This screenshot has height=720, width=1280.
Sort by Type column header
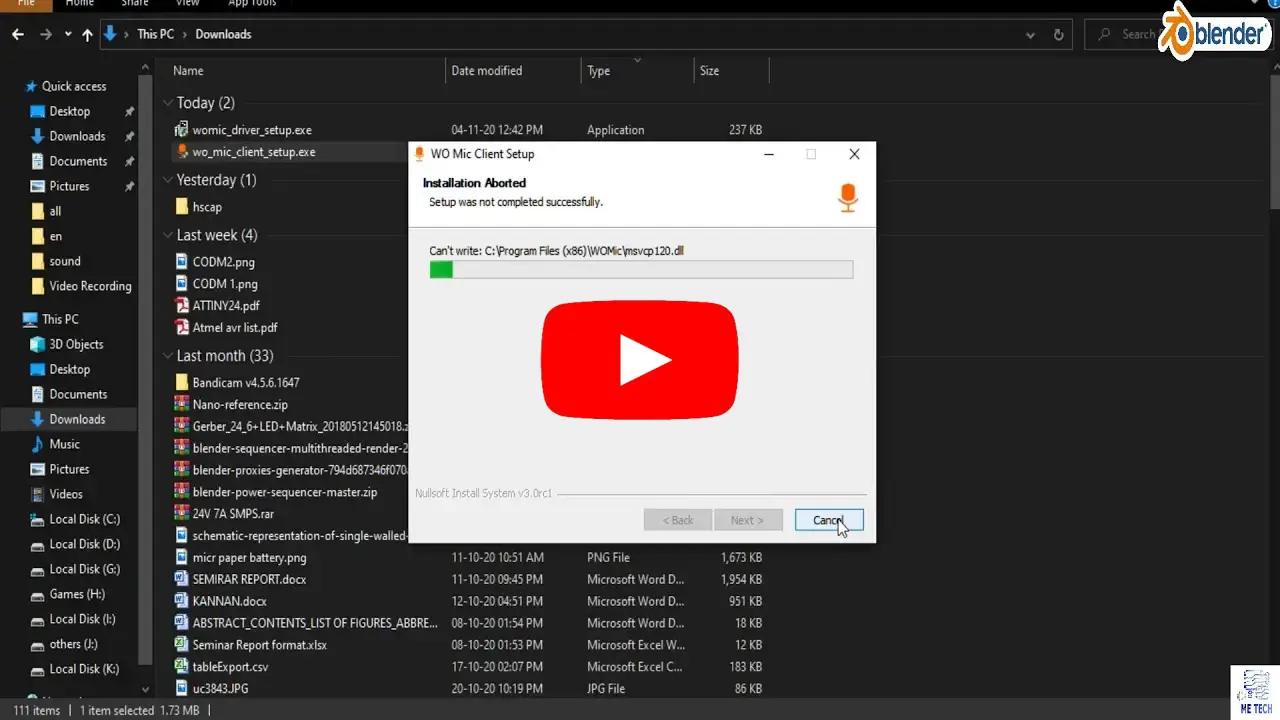coord(599,71)
